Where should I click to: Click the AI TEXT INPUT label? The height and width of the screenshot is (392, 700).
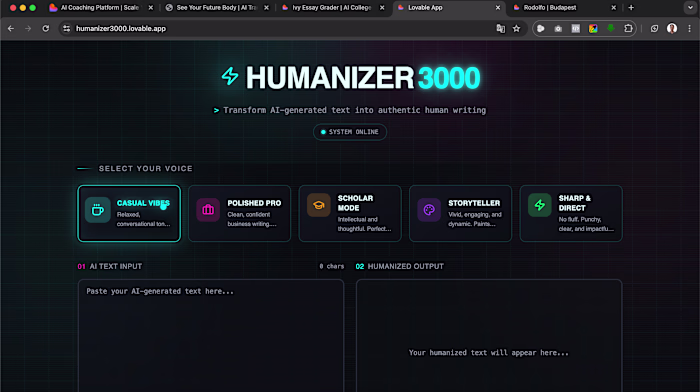coord(116,266)
